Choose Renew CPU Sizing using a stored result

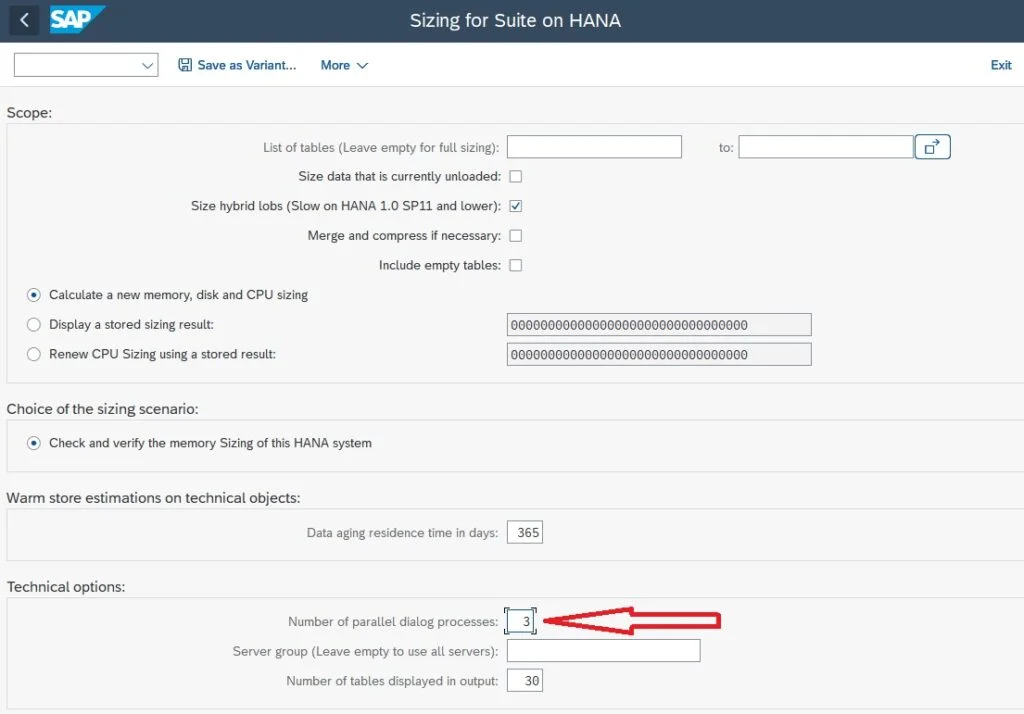click(34, 354)
